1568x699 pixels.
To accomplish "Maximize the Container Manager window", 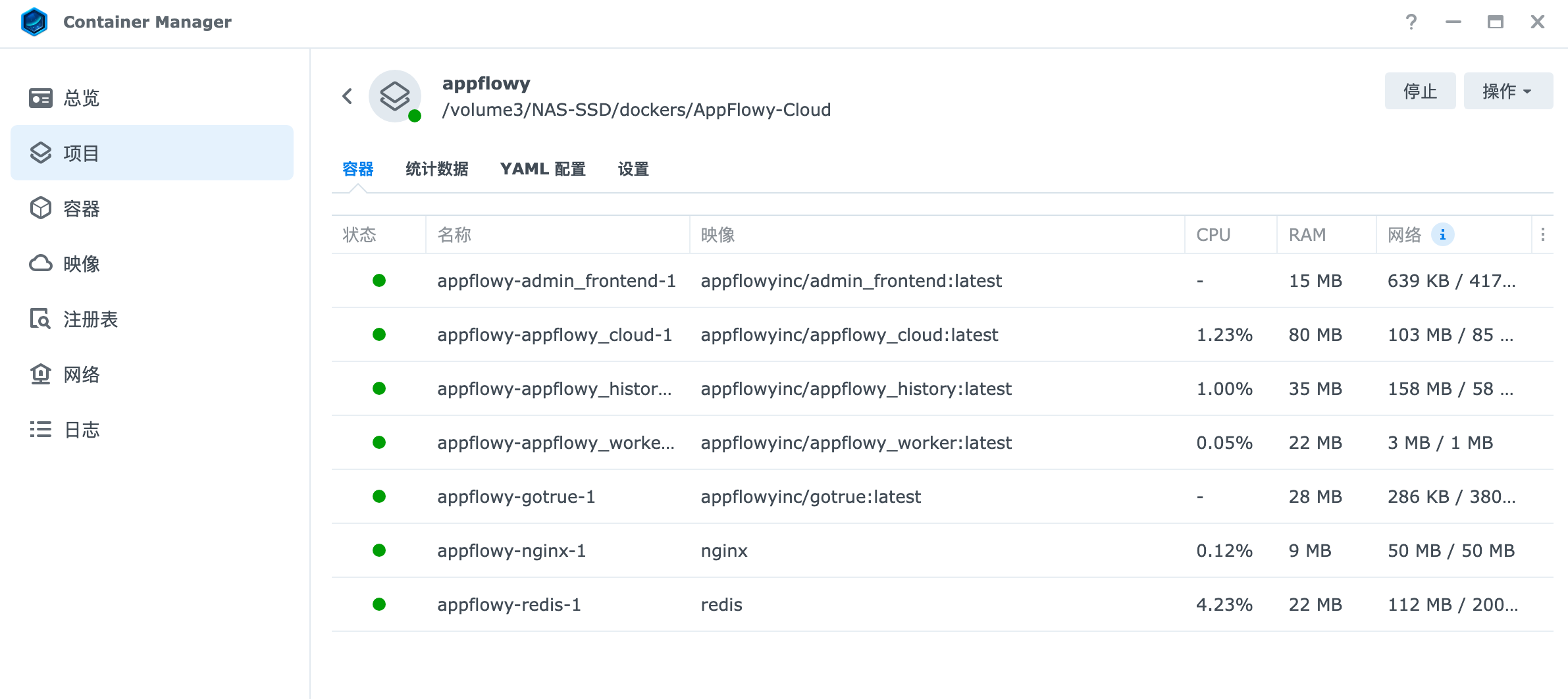I will coord(1496,22).
